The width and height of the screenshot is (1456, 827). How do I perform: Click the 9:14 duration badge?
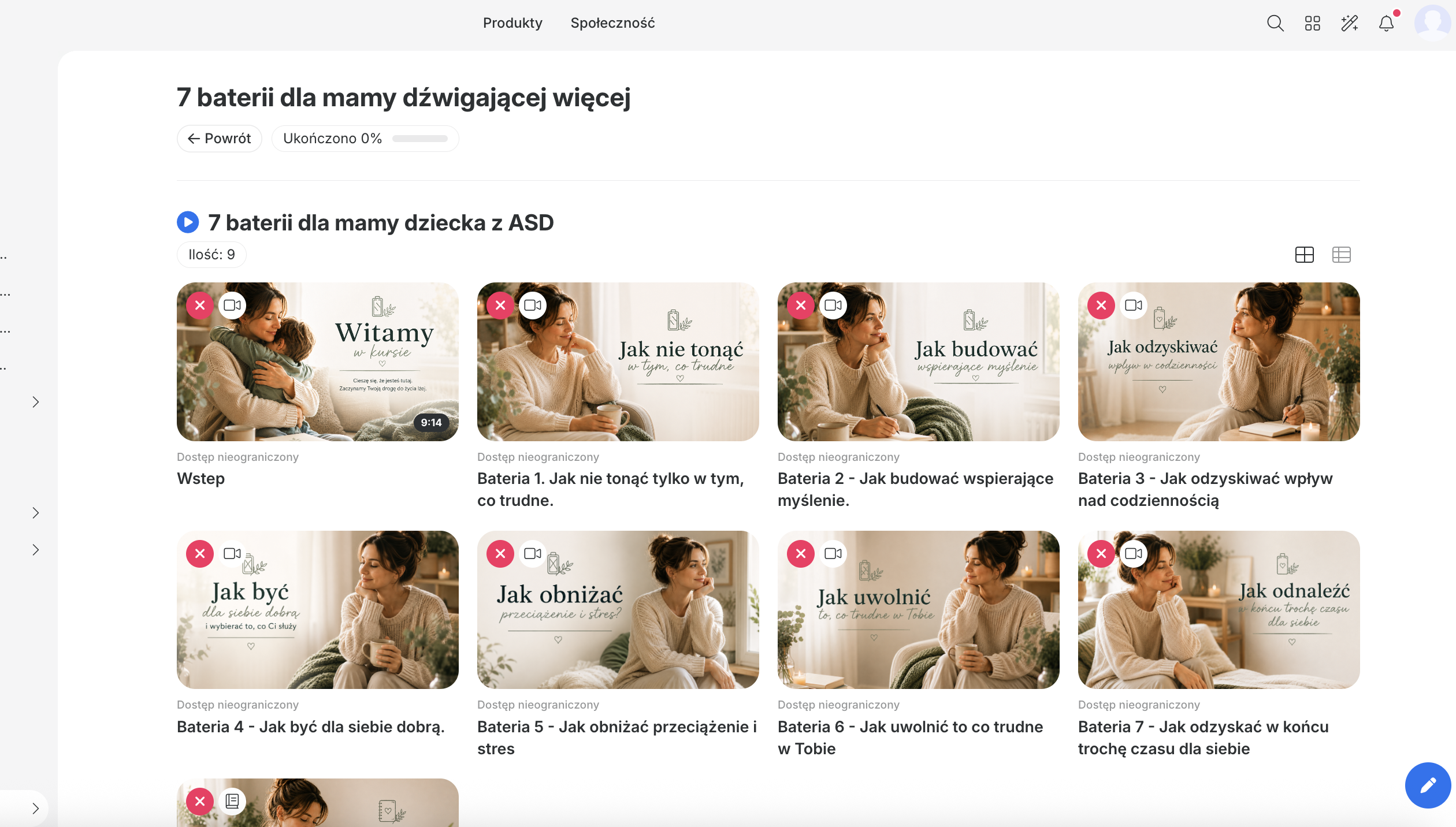[x=431, y=423]
